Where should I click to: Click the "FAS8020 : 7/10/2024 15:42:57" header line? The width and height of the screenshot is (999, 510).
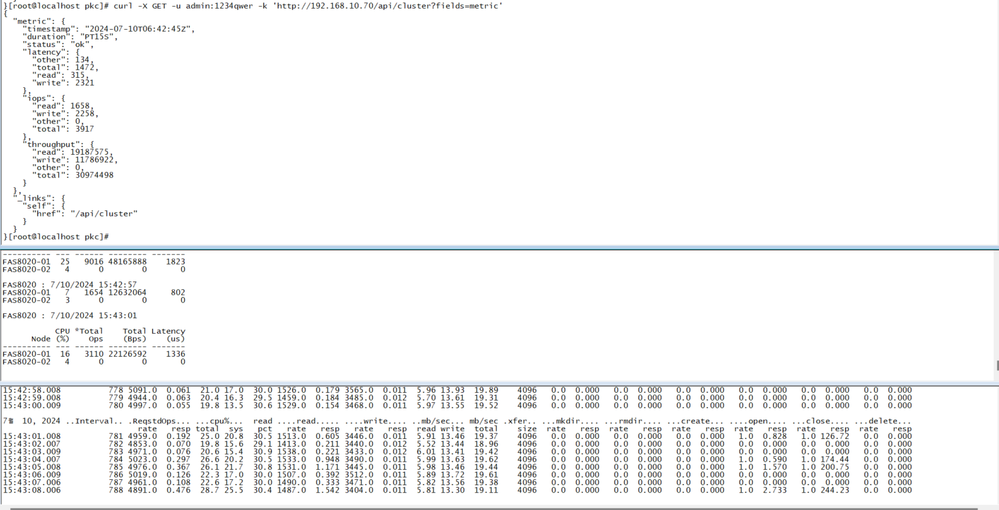(x=69, y=285)
